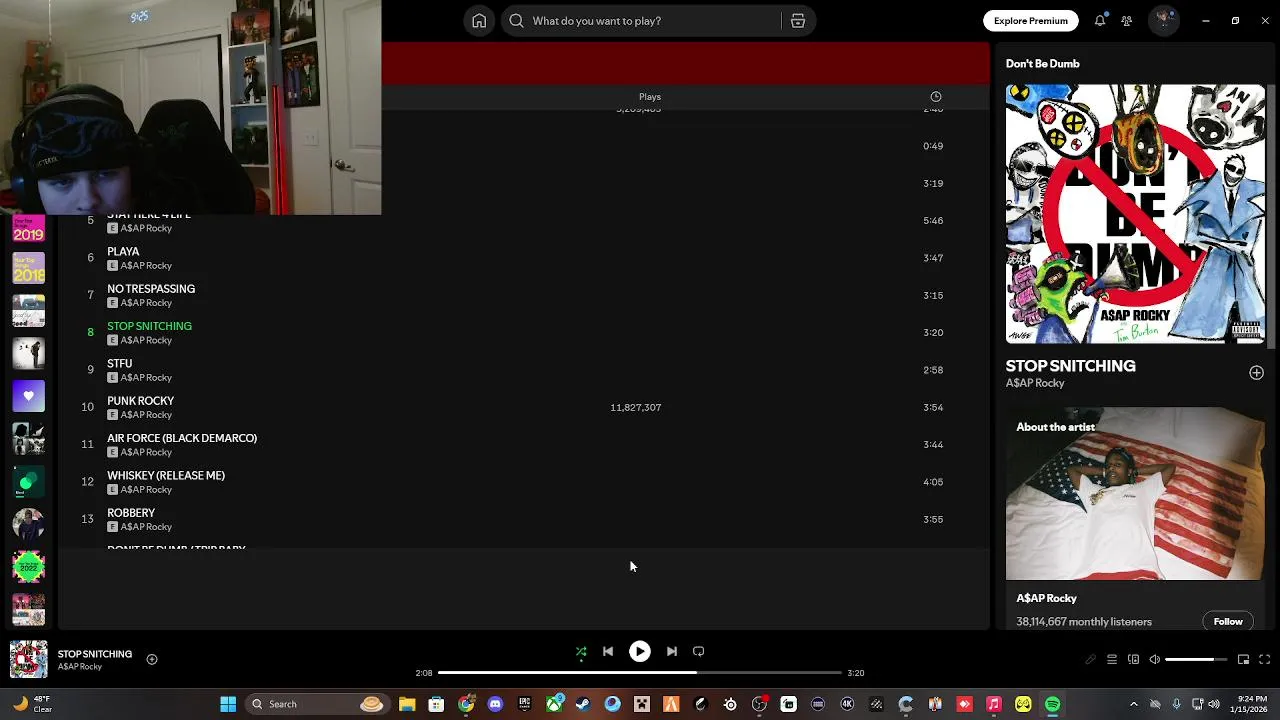Open Friend Activity icon in top bar
The height and width of the screenshot is (720, 1280).
click(x=1127, y=20)
